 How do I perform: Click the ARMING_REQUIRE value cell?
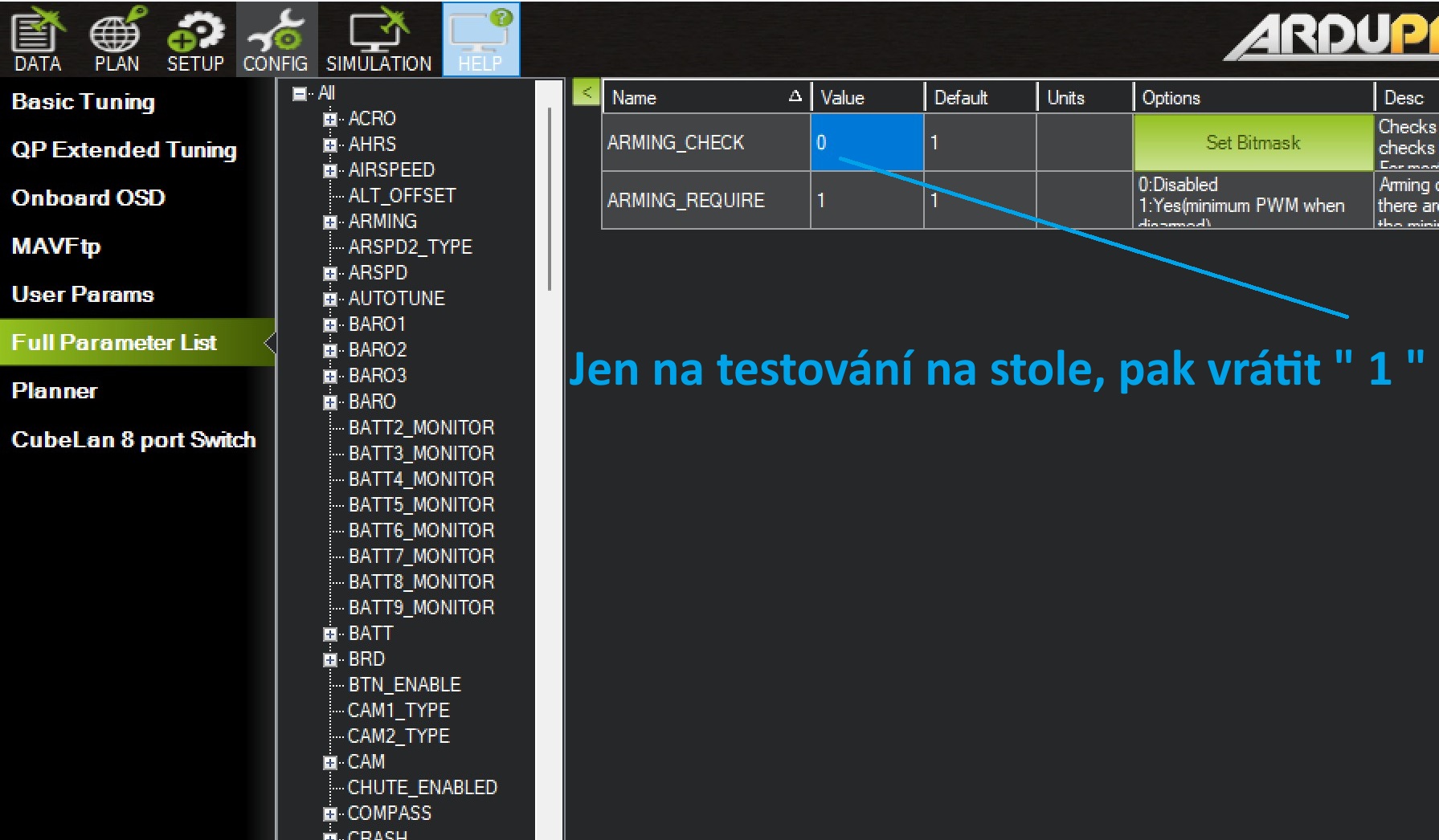866,201
